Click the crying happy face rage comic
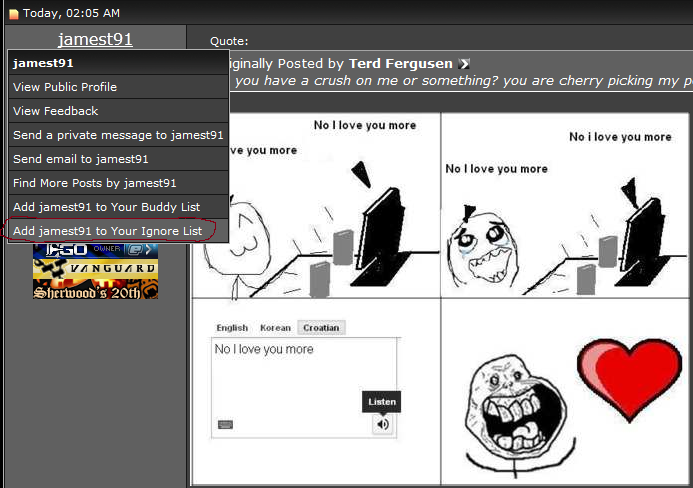The image size is (693, 488). (482, 248)
